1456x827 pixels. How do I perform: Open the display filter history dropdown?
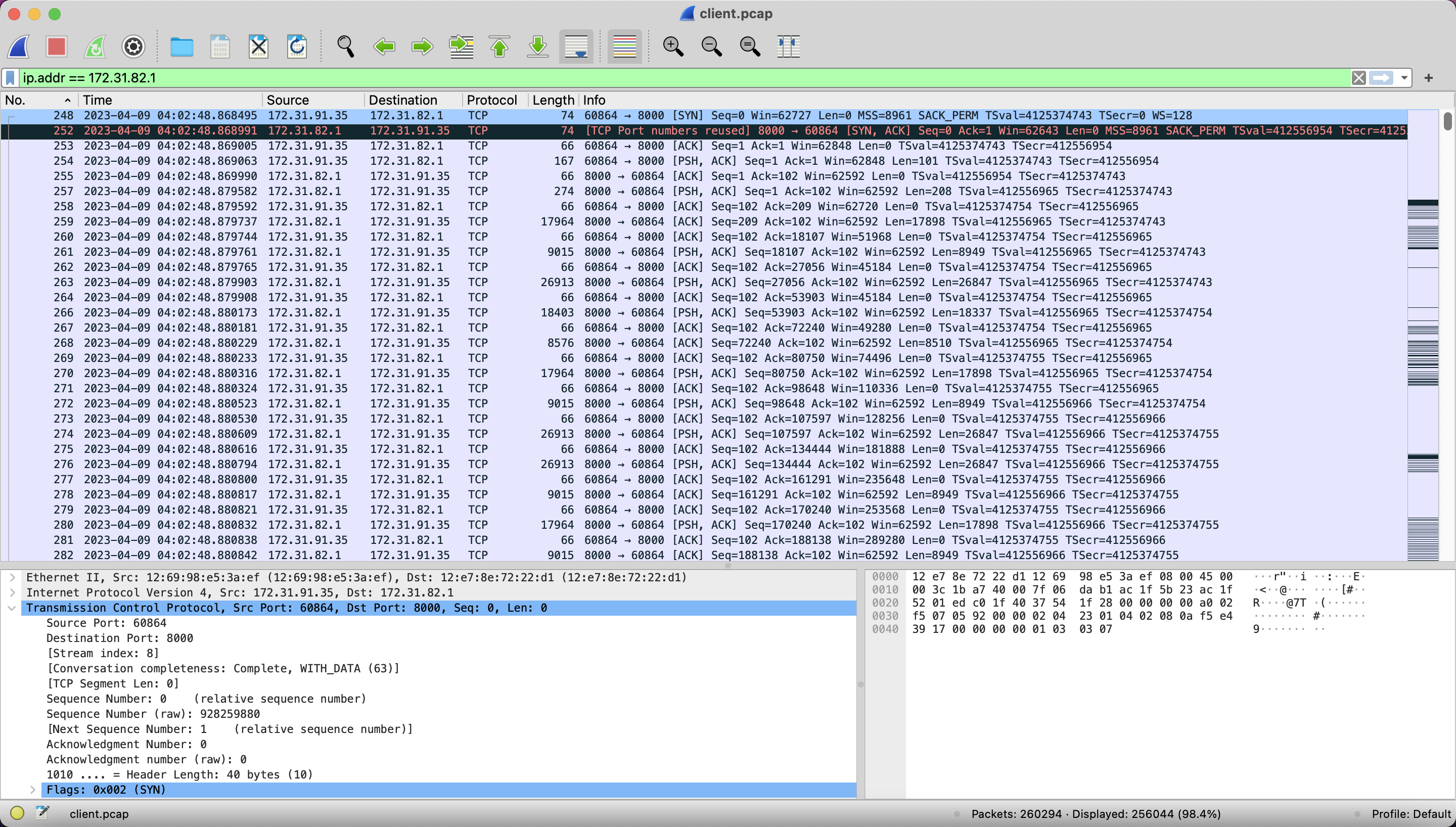point(1404,78)
